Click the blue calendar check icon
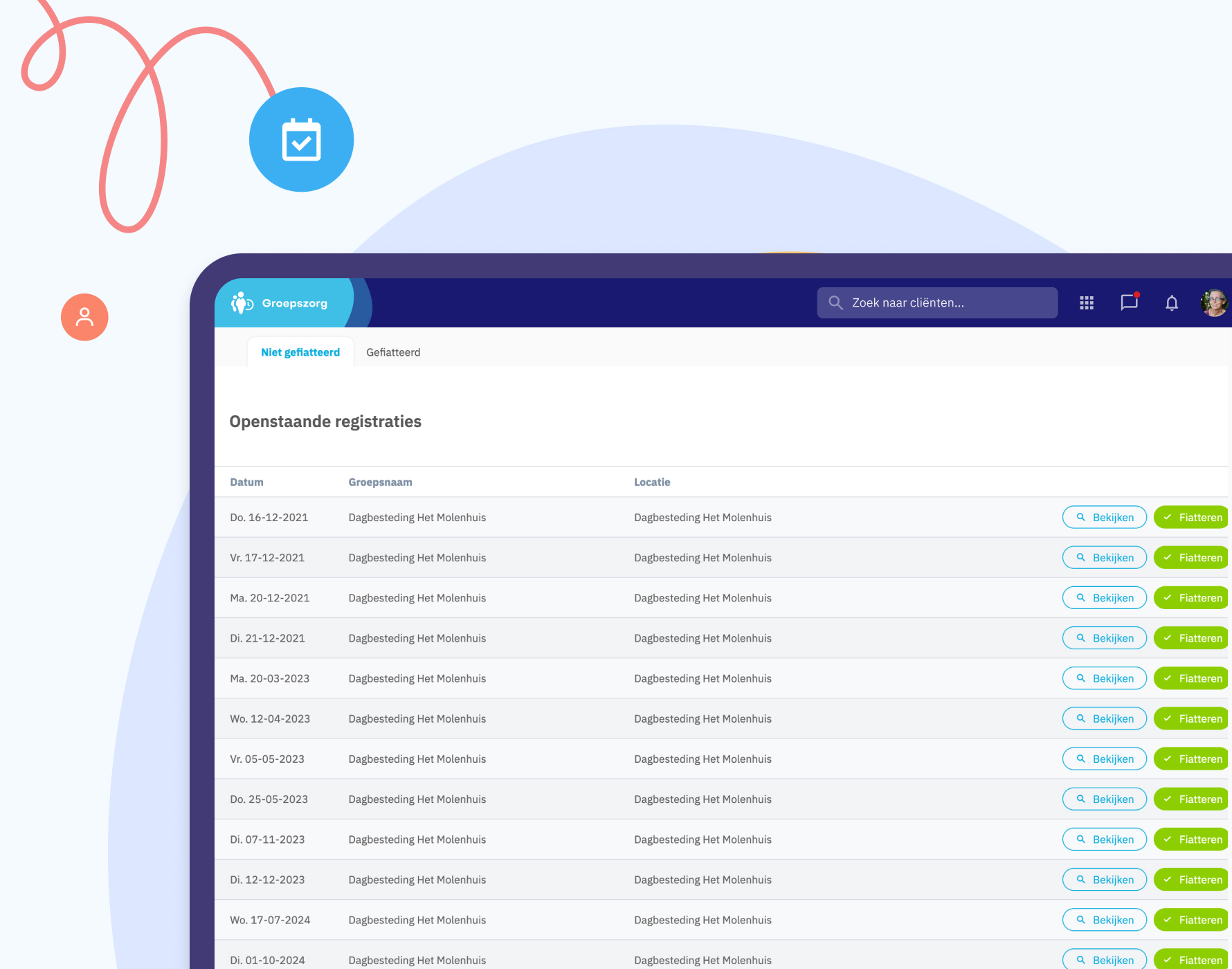The image size is (1232, 969). [x=301, y=139]
